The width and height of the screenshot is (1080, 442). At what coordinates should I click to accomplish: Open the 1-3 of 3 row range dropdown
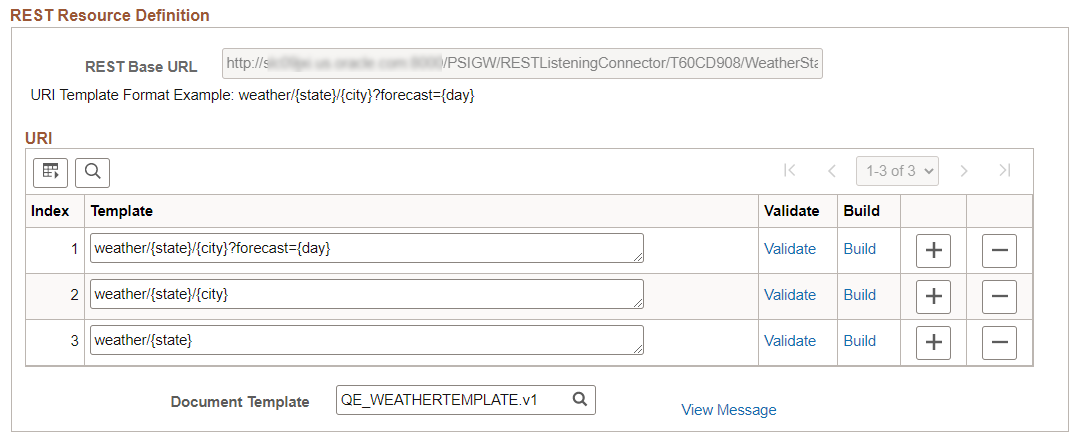897,171
